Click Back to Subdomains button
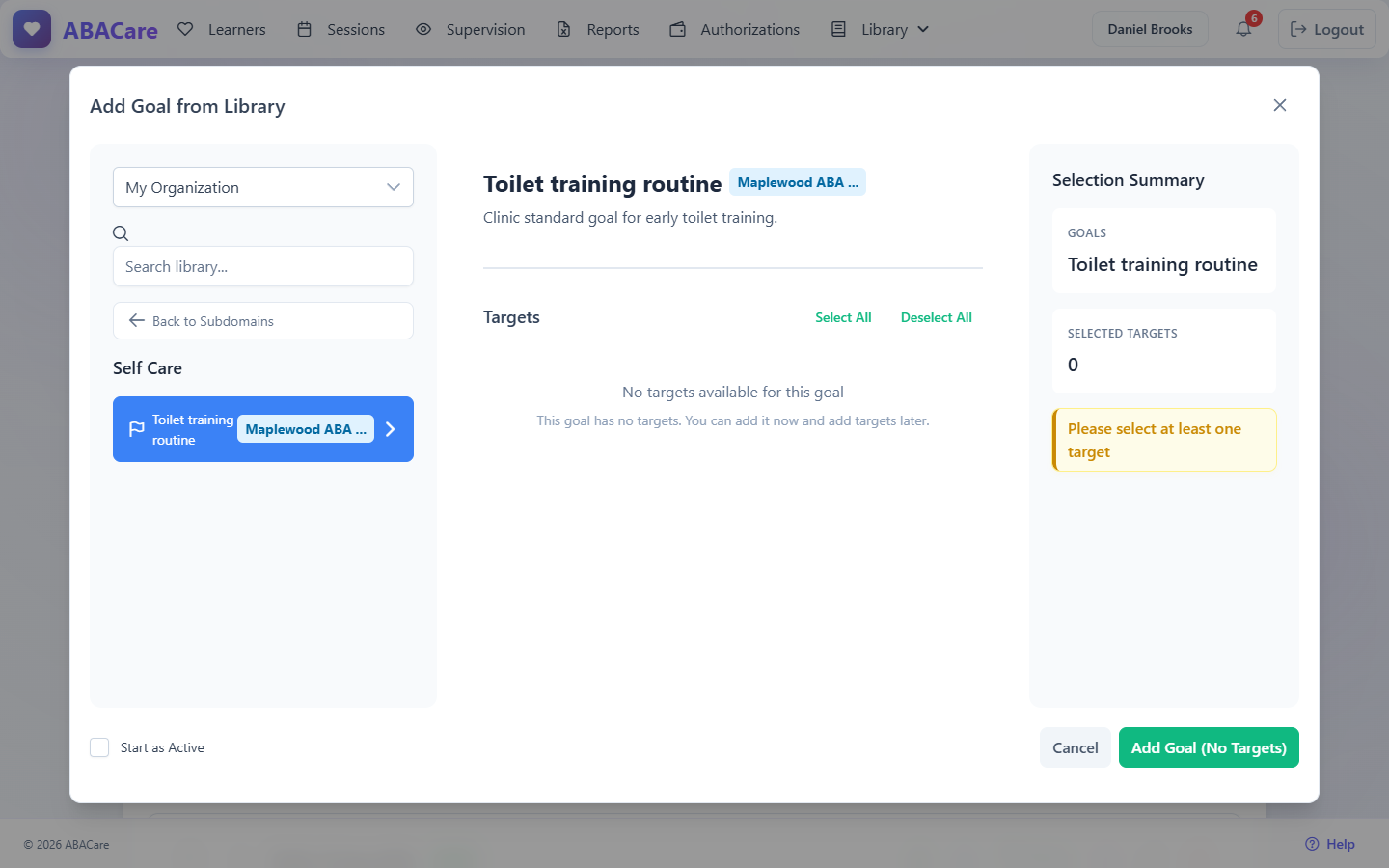This screenshot has width=1389, height=868. (263, 321)
